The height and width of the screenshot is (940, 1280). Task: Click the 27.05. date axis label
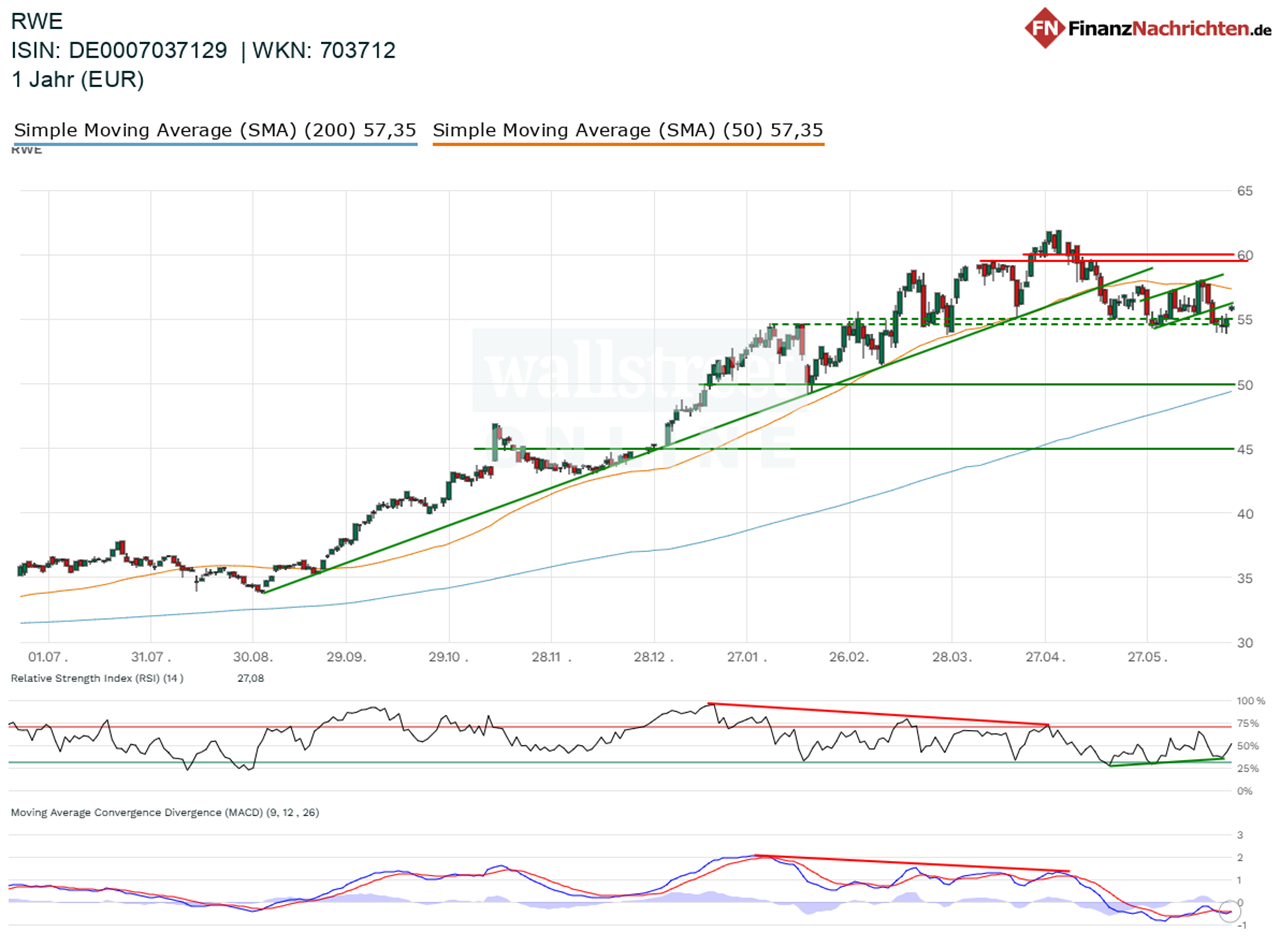point(1148,659)
